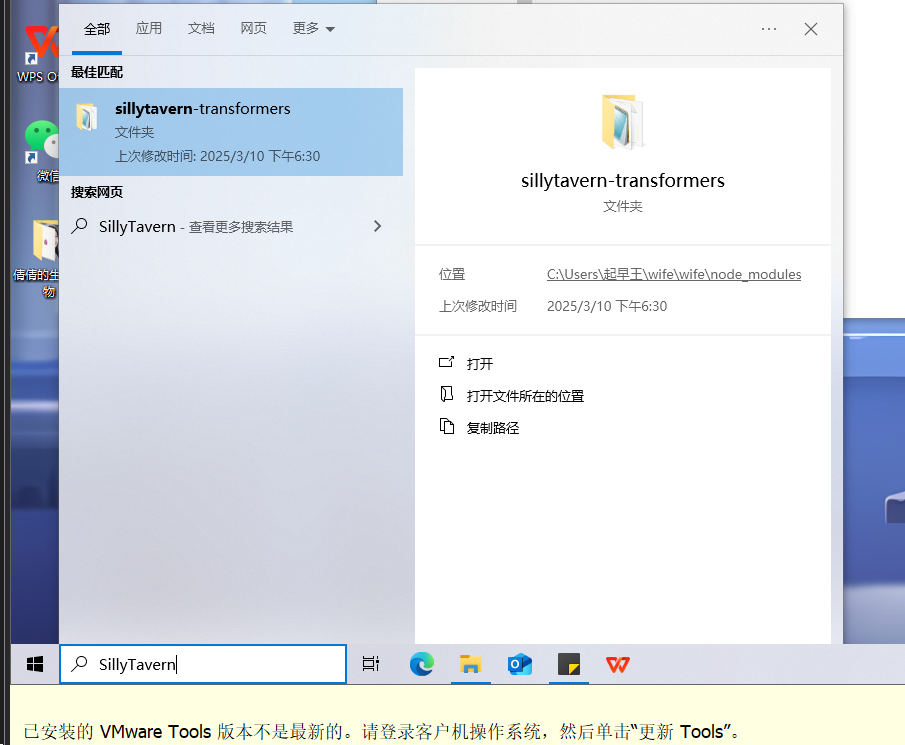This screenshot has height=745, width=905.
Task: Click the folder icon in best match
Action: point(87,116)
